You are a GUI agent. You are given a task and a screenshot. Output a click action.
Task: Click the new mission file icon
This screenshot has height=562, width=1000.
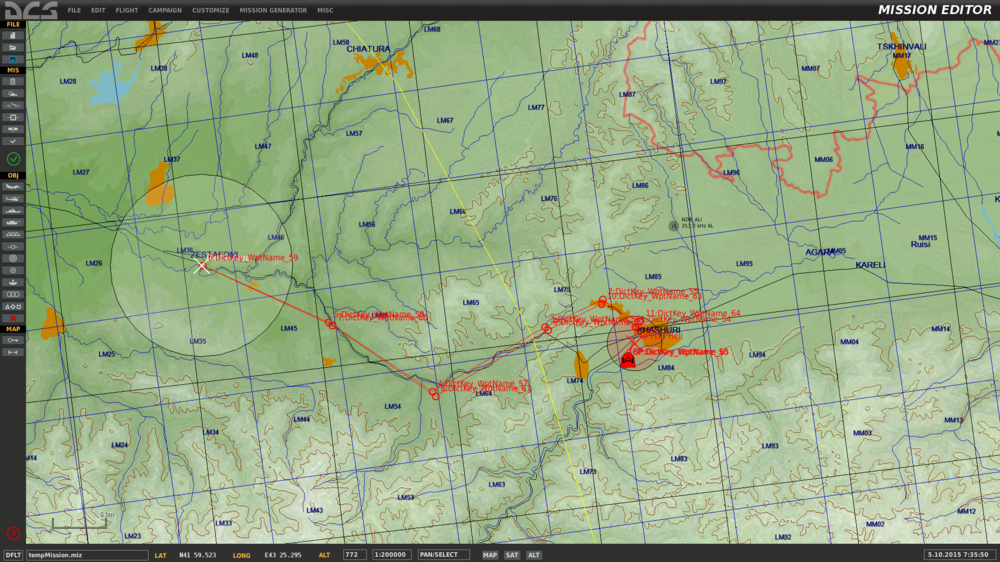click(x=13, y=36)
